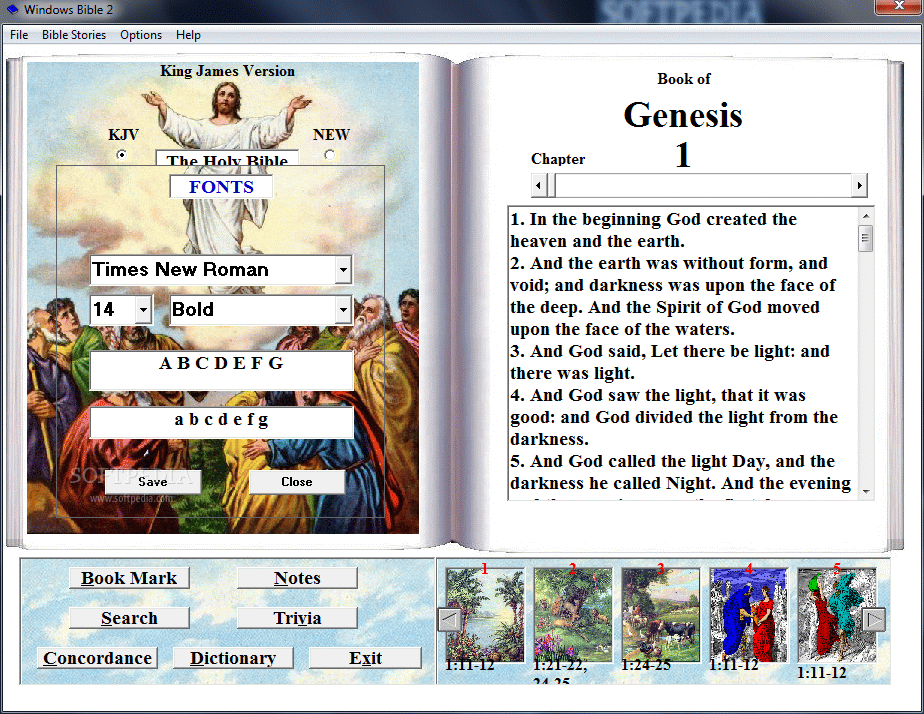The image size is (924, 714).
Task: Click the verse text scrollbar up arrow
Action: (866, 216)
